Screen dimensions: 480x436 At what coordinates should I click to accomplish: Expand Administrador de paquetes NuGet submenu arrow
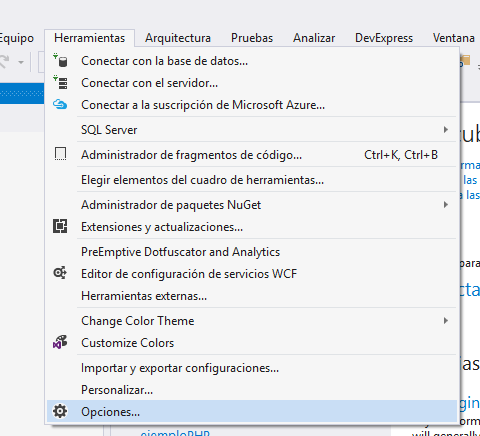[x=446, y=204]
